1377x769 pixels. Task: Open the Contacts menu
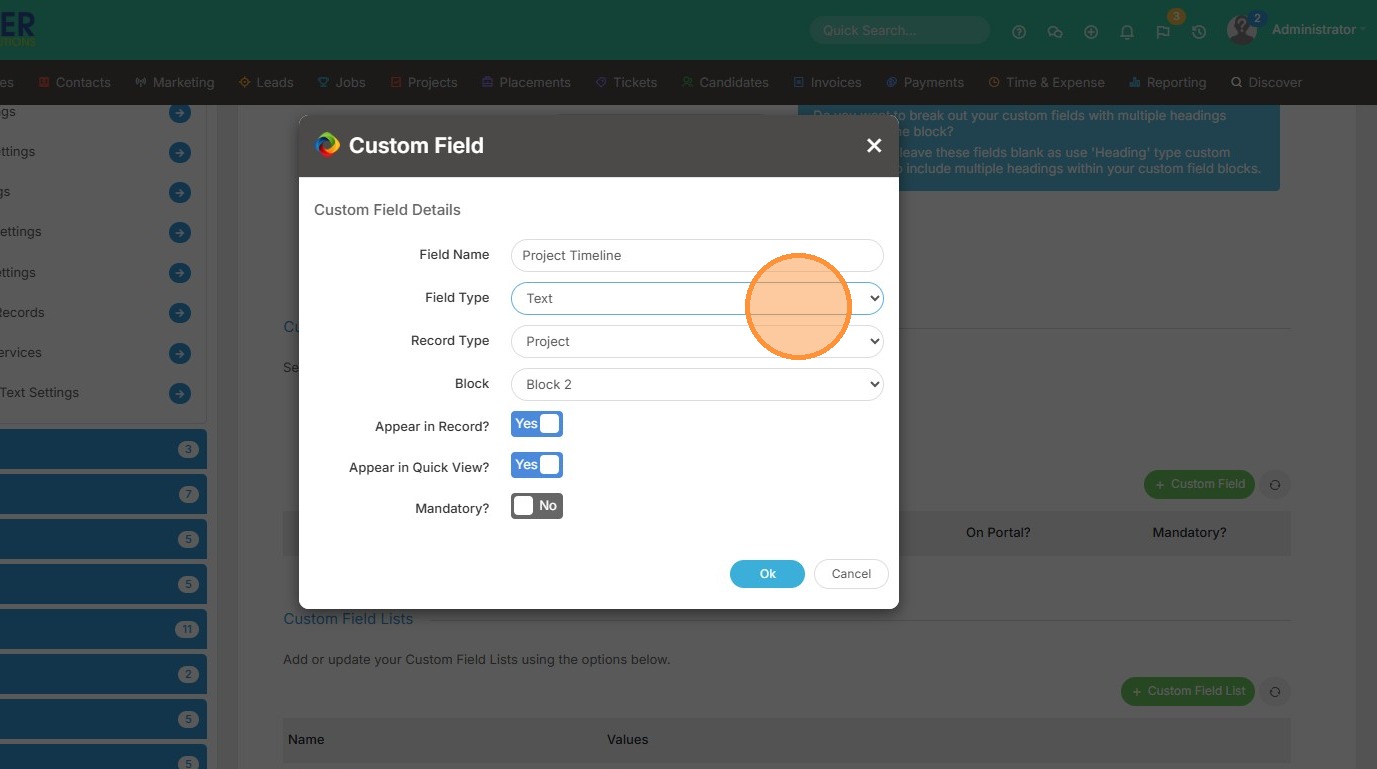74,82
